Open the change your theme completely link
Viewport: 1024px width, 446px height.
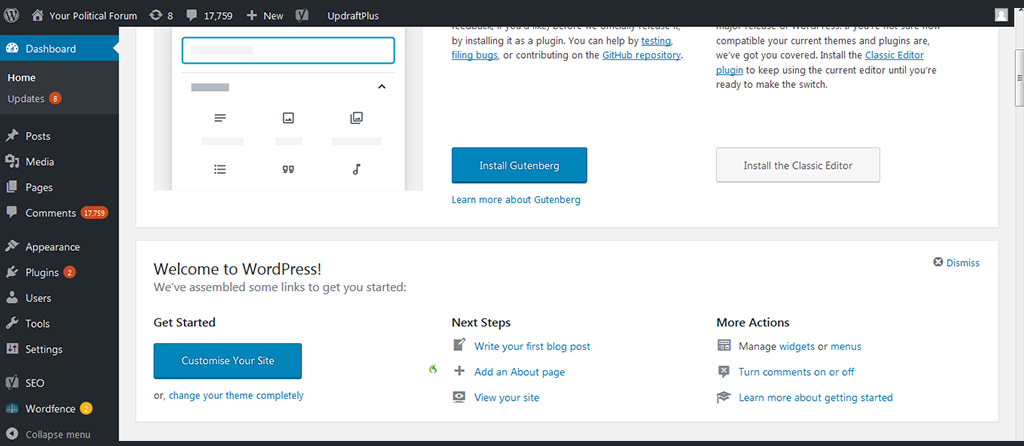pos(236,395)
